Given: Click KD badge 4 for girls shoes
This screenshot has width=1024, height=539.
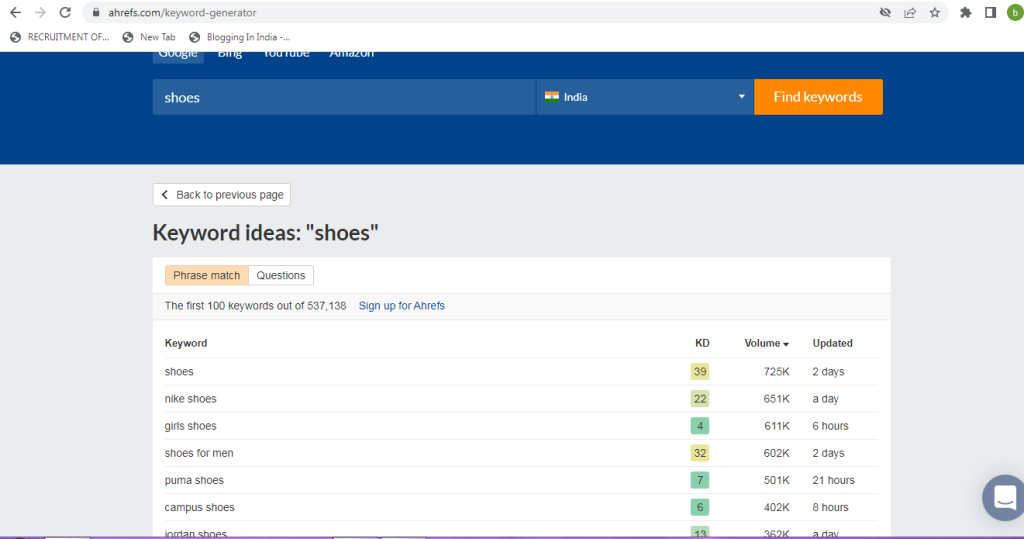Looking at the screenshot, I should [700, 426].
